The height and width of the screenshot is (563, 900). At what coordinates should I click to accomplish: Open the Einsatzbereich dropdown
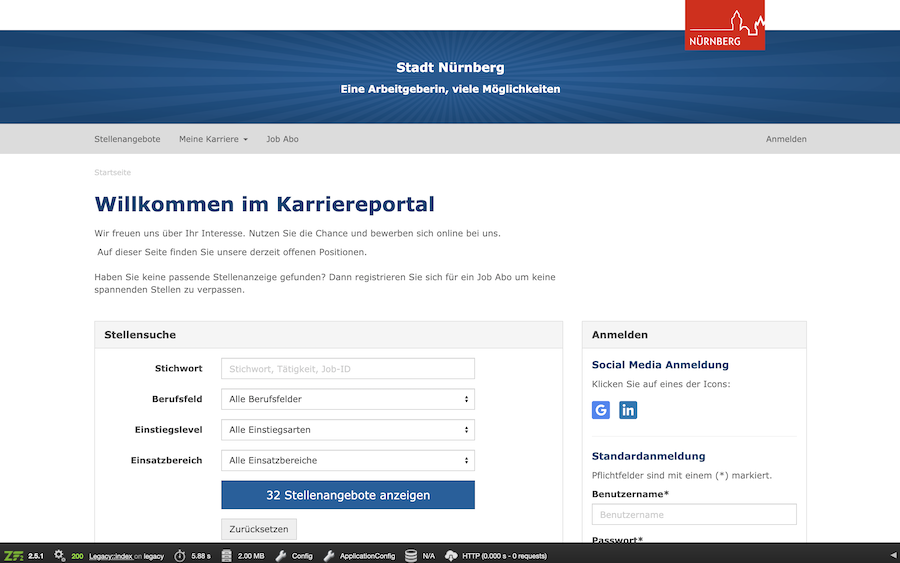(x=347, y=461)
